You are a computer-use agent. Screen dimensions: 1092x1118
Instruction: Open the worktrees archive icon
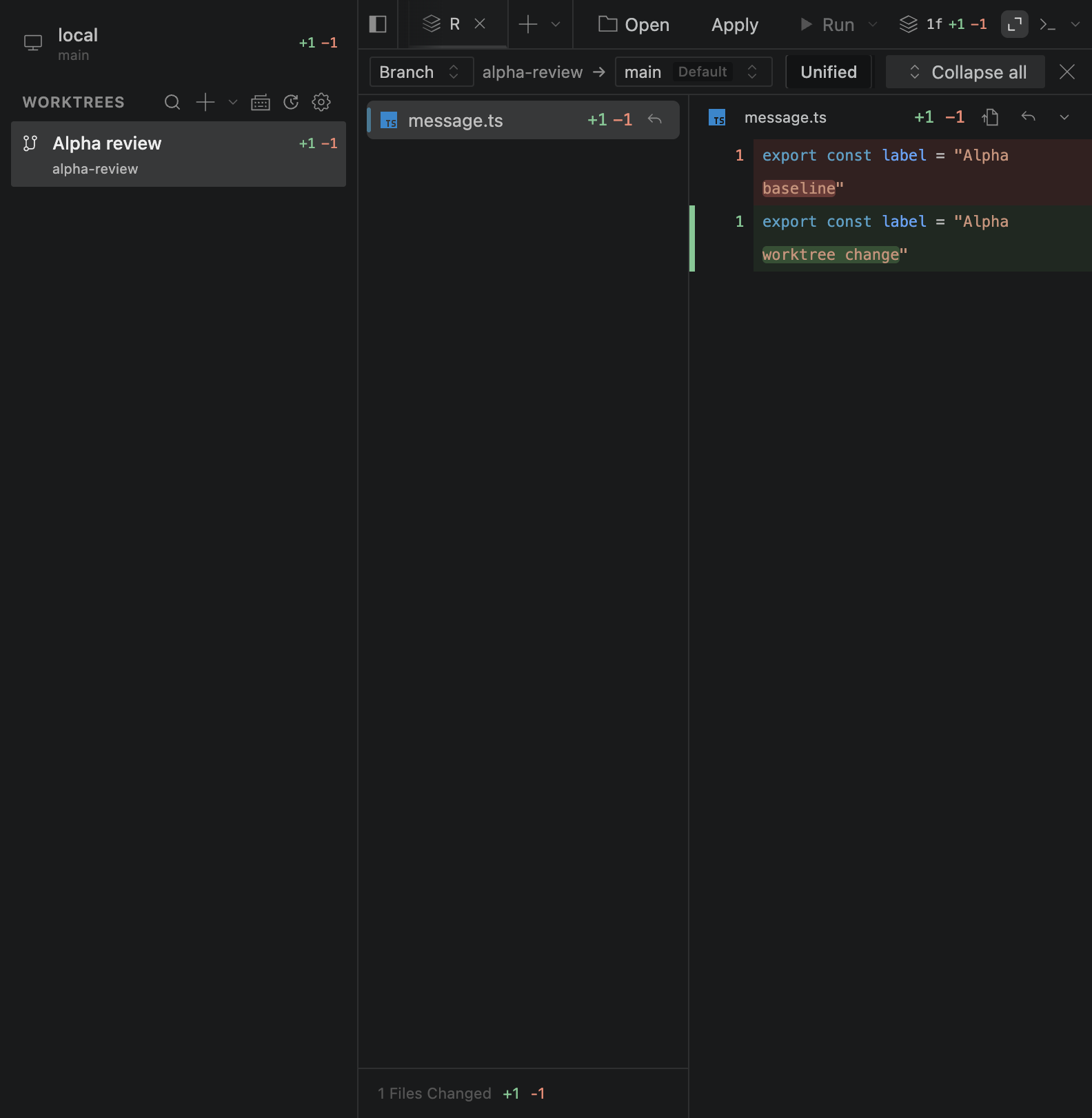(261, 102)
